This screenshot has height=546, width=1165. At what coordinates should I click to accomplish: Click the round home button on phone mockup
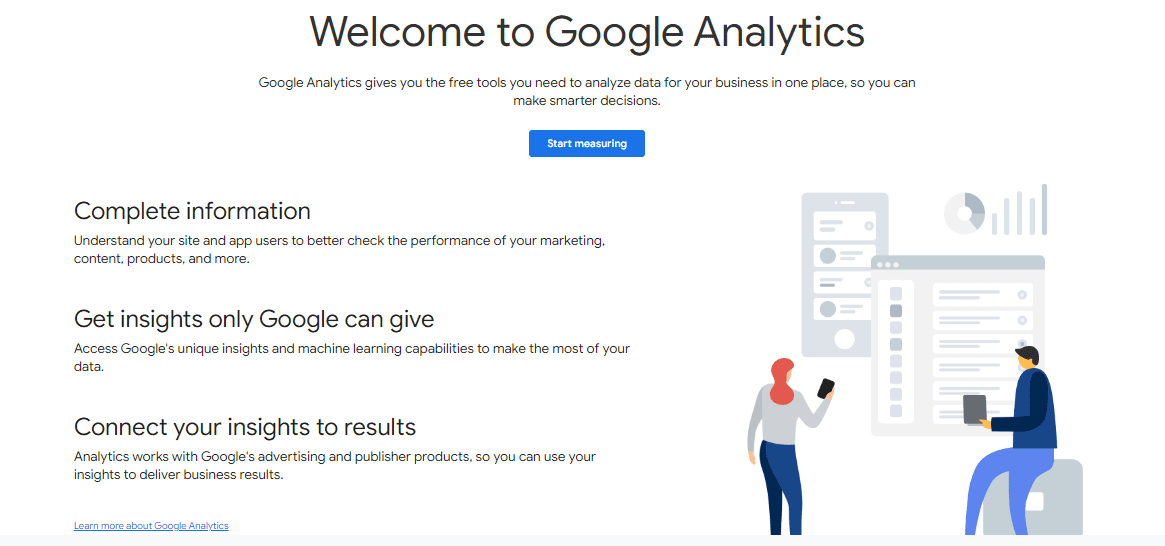[845, 339]
